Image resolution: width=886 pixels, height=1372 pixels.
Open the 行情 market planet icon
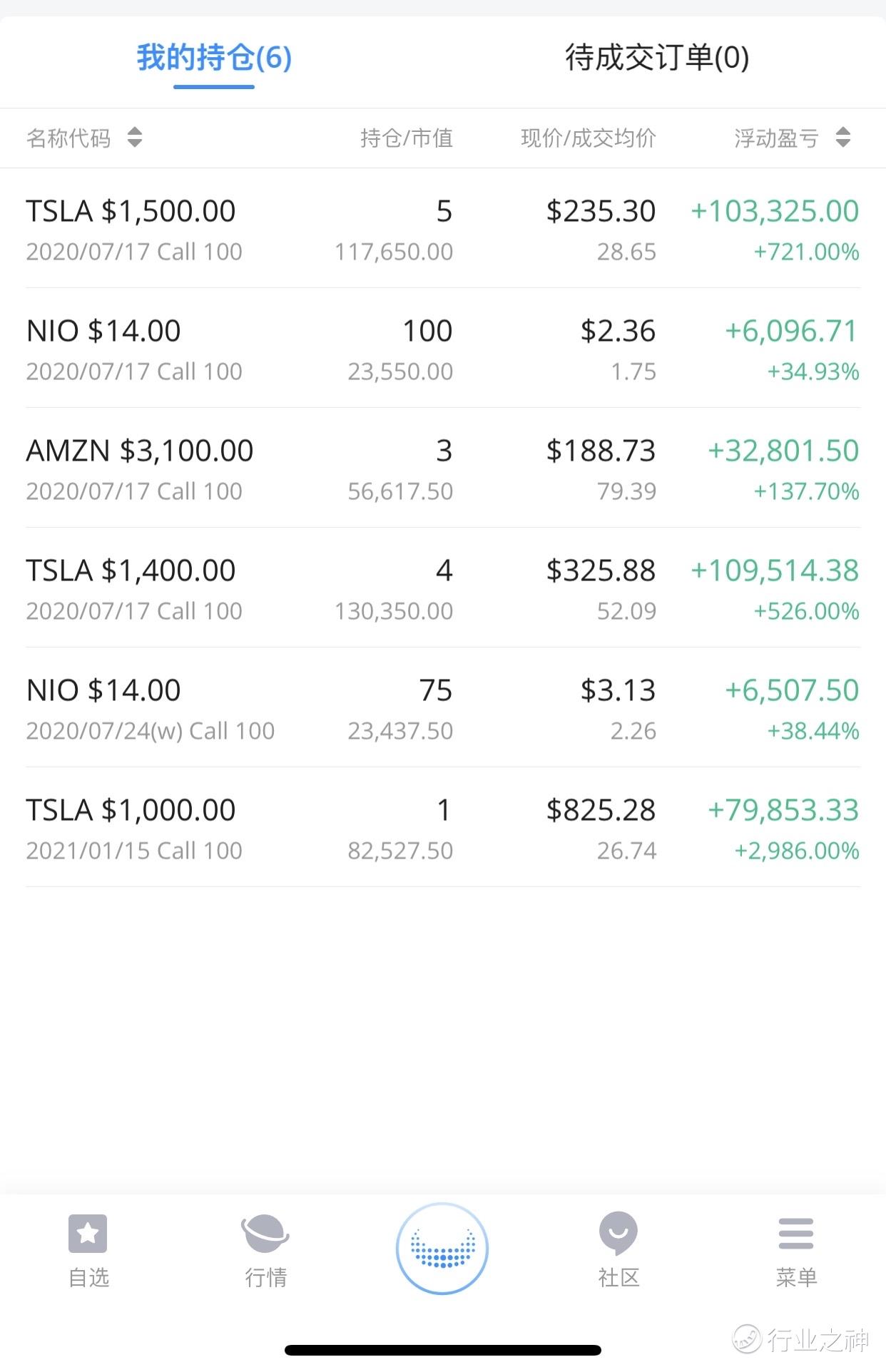coord(265,1234)
